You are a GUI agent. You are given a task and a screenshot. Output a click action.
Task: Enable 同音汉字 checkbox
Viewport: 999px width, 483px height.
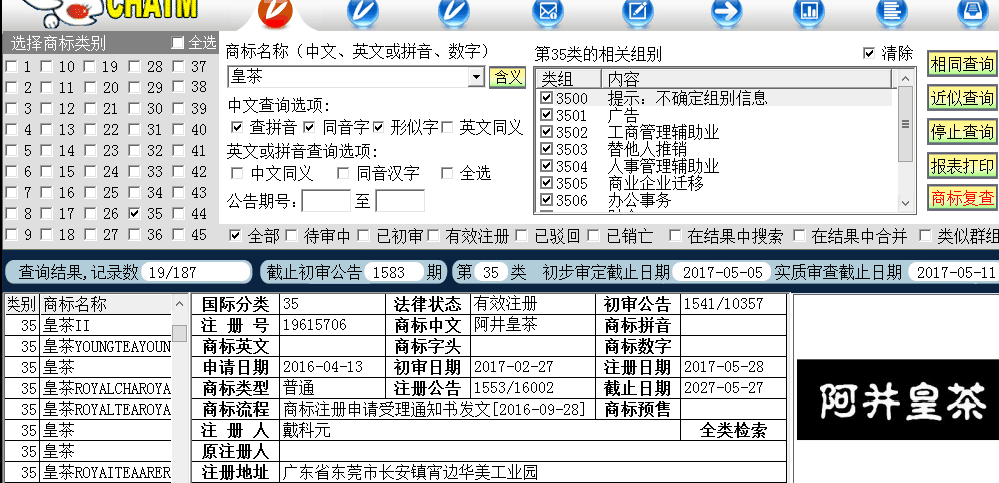343,173
